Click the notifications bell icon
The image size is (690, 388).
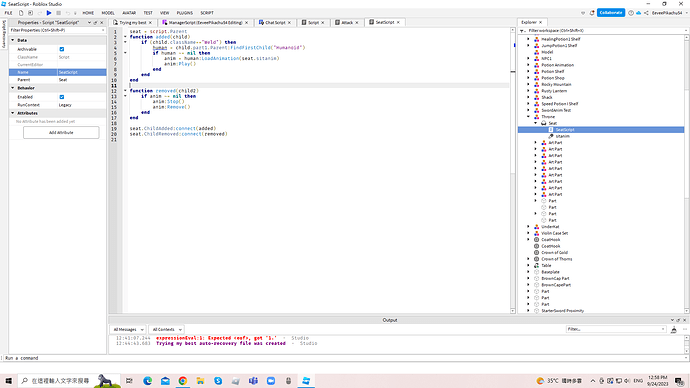coord(592,13)
